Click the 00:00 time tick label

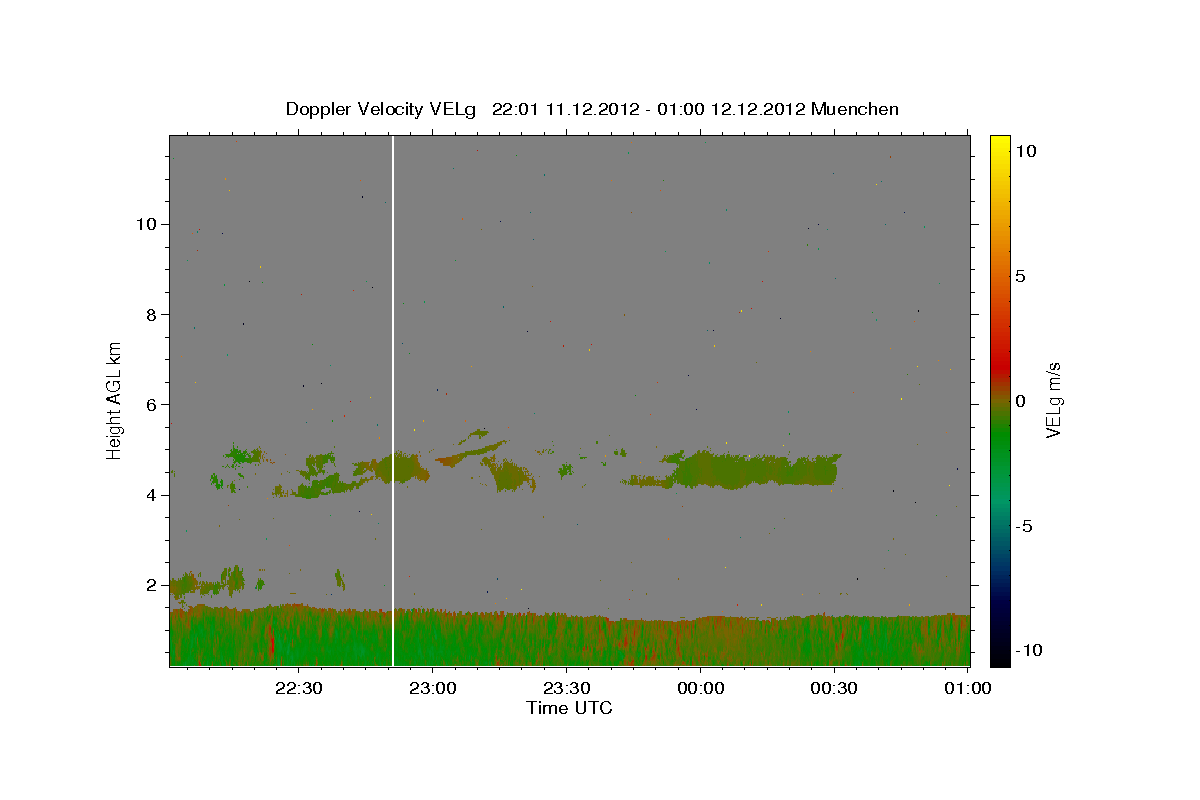pyautogui.click(x=700, y=688)
